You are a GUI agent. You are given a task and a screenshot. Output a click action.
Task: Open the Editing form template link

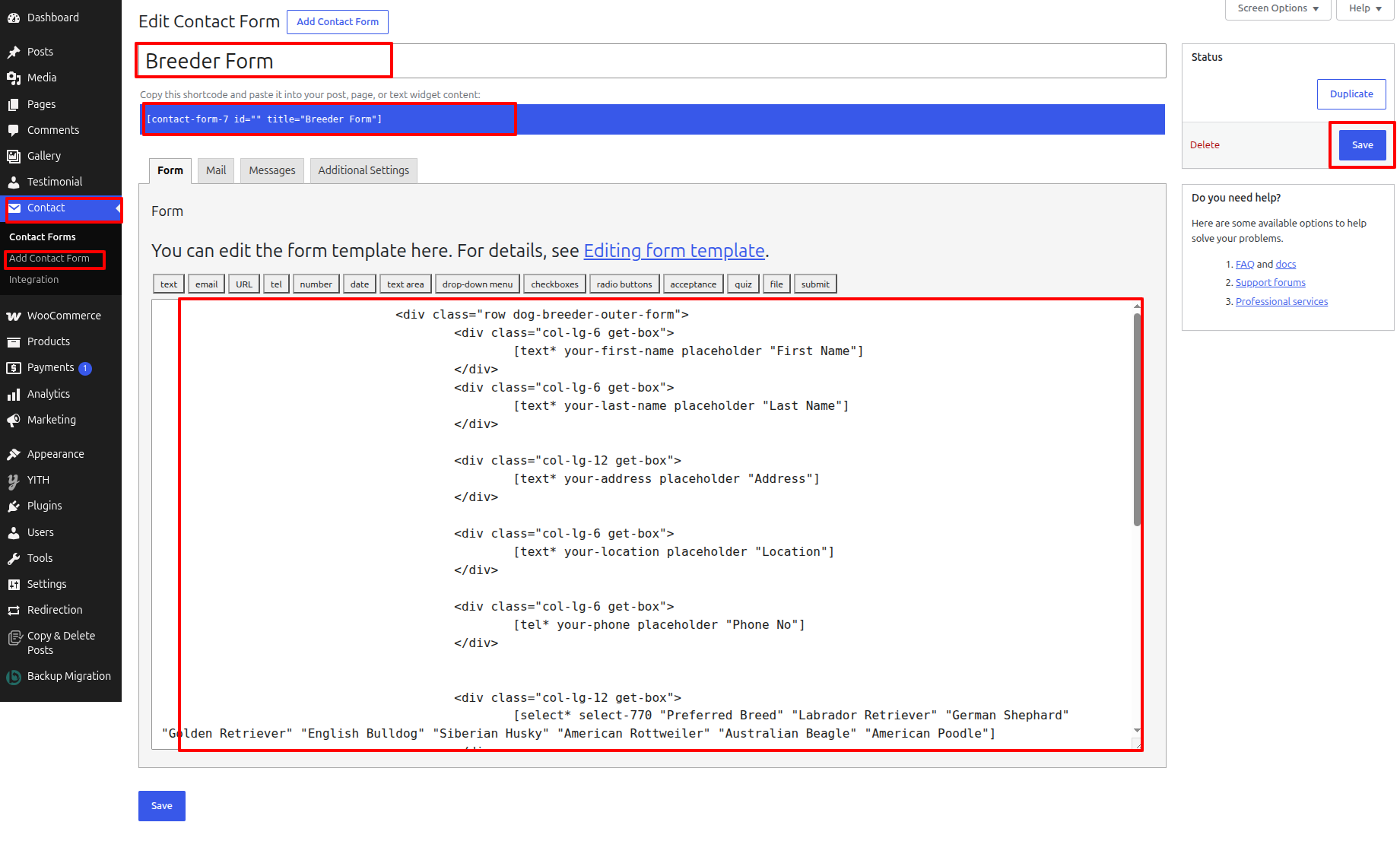click(x=674, y=250)
